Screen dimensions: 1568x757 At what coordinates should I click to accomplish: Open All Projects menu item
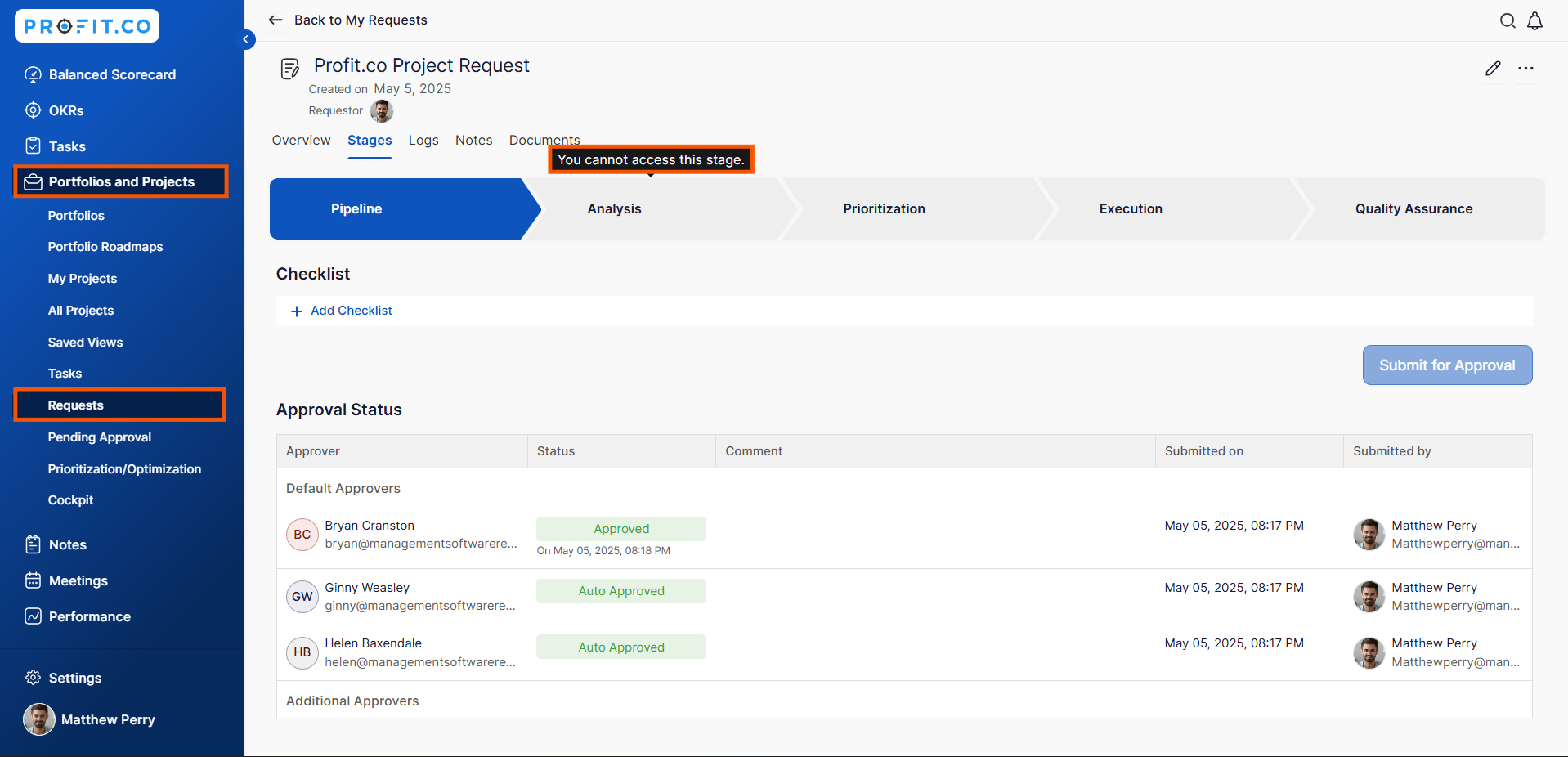(x=81, y=311)
